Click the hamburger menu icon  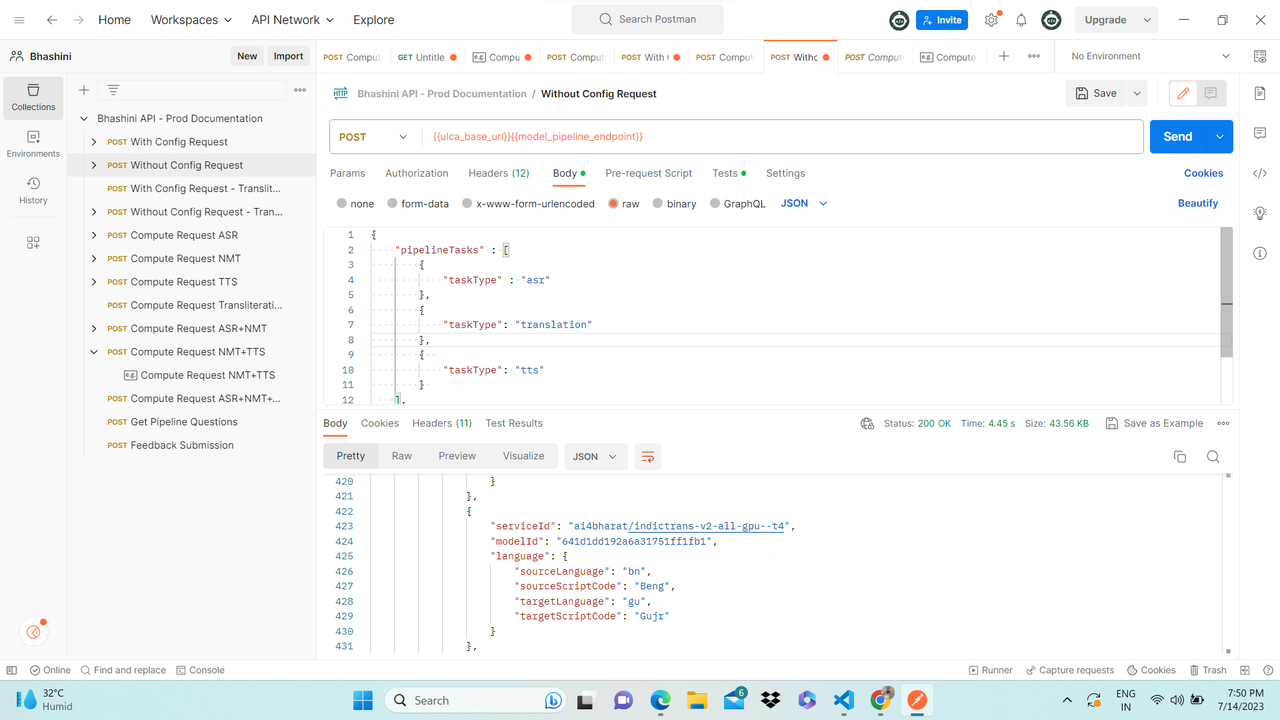pos(19,20)
